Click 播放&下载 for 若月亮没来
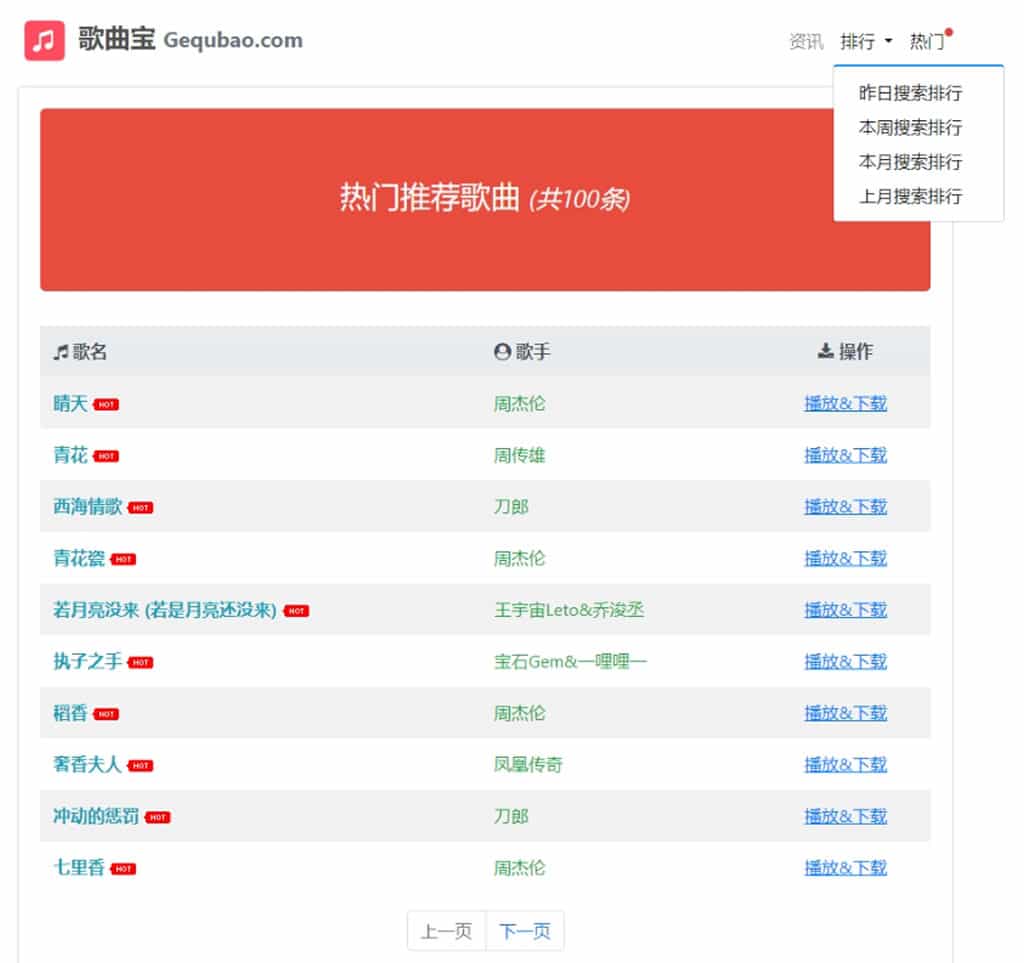 click(846, 610)
